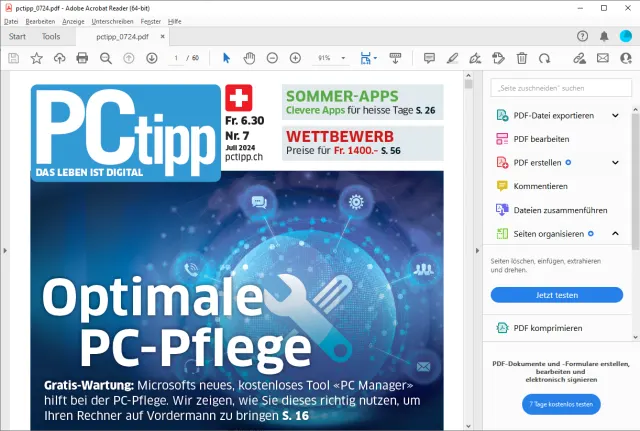Screen dimensions: 640x431
Task: Click the document vertical scrollbar thumb
Action: pyautogui.click(x=468, y=84)
